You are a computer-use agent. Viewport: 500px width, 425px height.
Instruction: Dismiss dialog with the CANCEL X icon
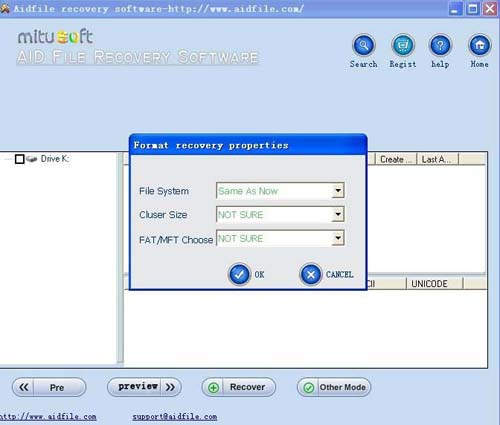click(x=311, y=274)
